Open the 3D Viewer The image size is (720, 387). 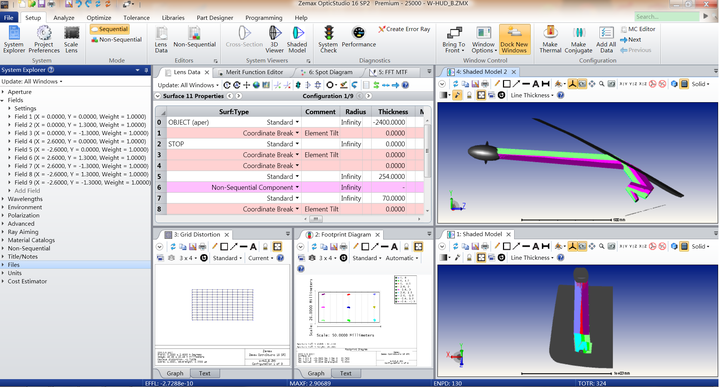pos(275,39)
